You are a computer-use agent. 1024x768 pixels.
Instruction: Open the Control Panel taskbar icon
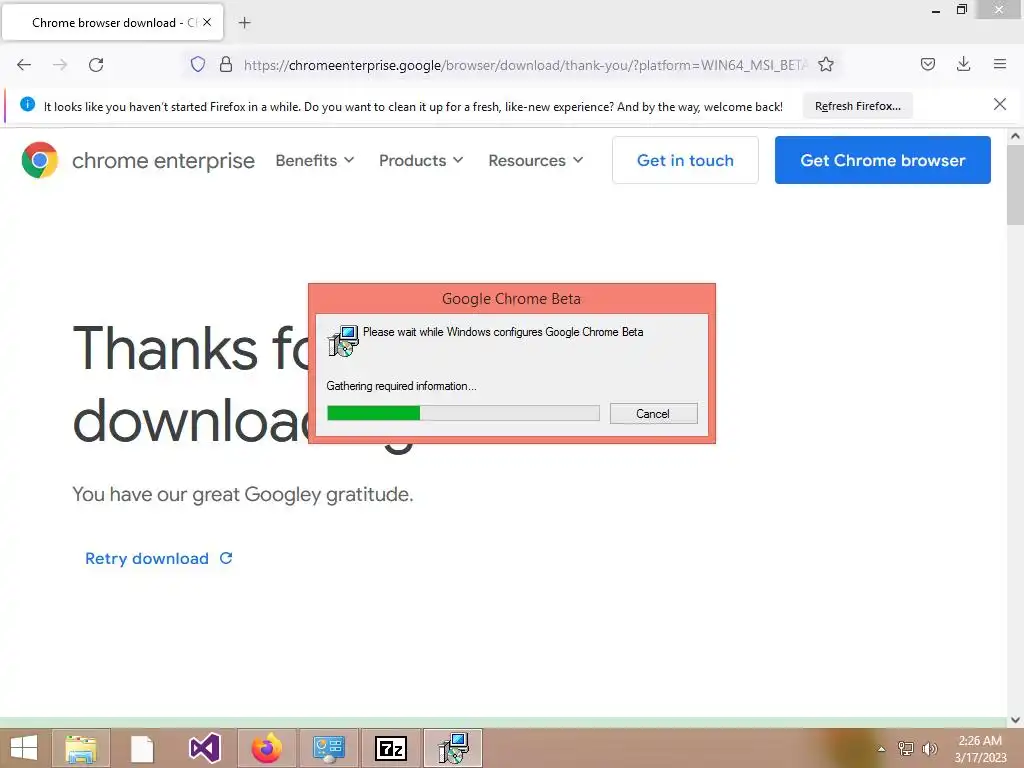[328, 748]
